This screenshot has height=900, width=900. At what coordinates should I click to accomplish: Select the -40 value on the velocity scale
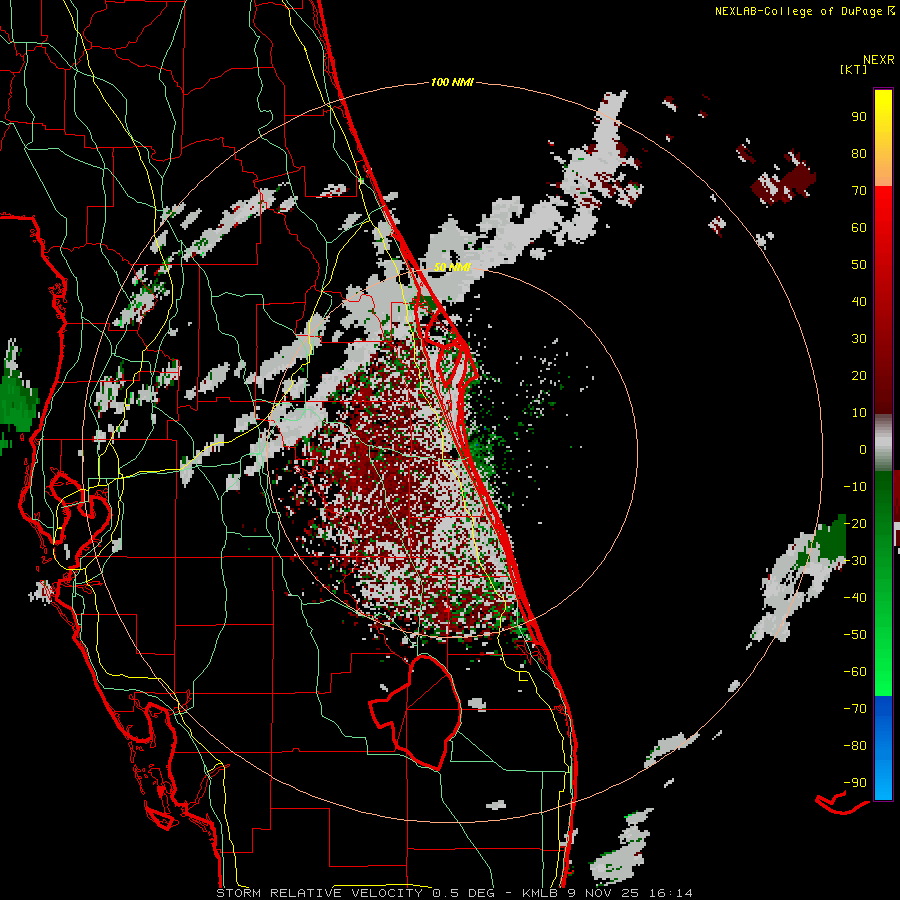855,598
